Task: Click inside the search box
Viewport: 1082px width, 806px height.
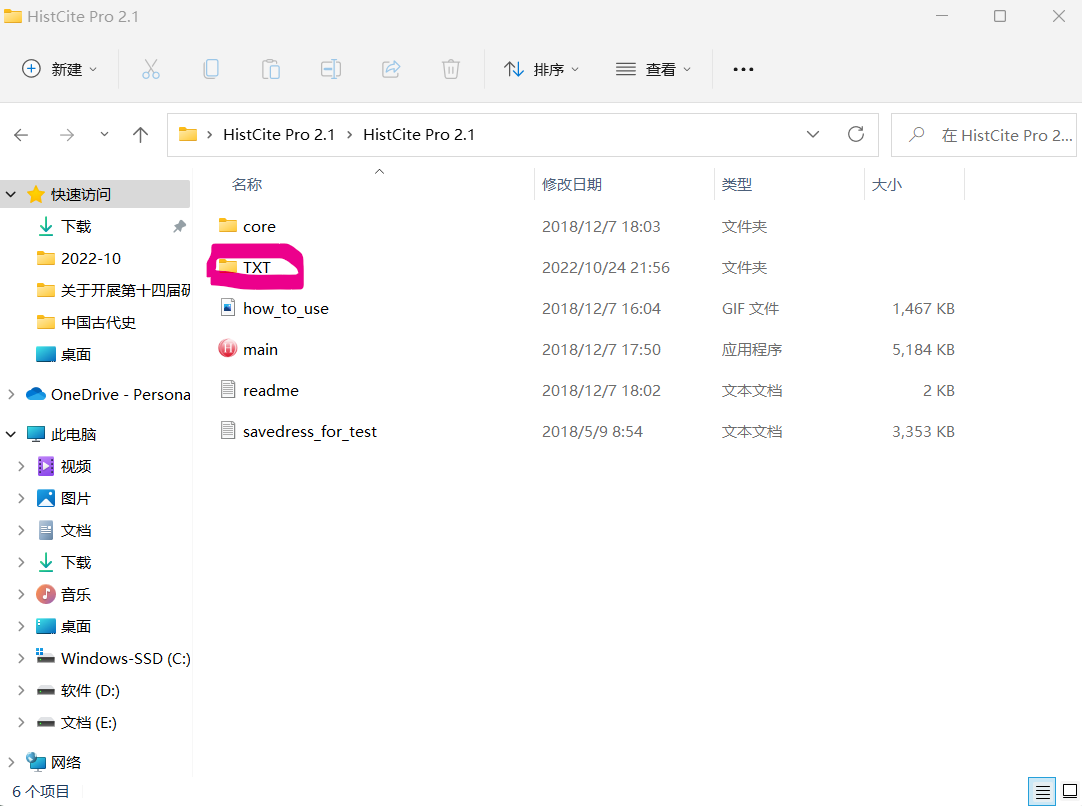Action: (x=990, y=134)
